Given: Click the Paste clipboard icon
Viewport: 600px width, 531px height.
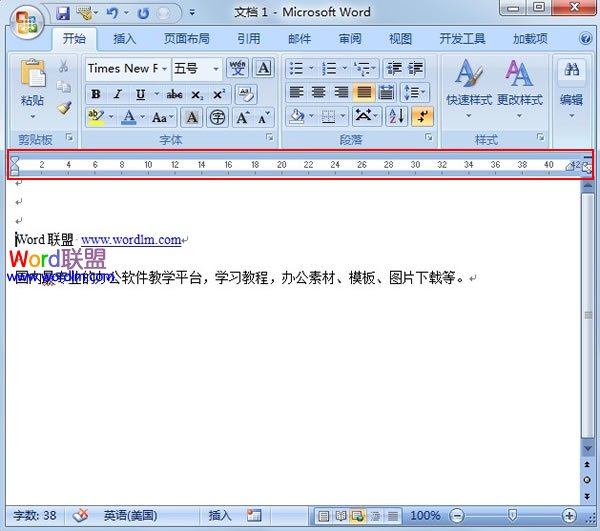Looking at the screenshot, I should (x=33, y=73).
